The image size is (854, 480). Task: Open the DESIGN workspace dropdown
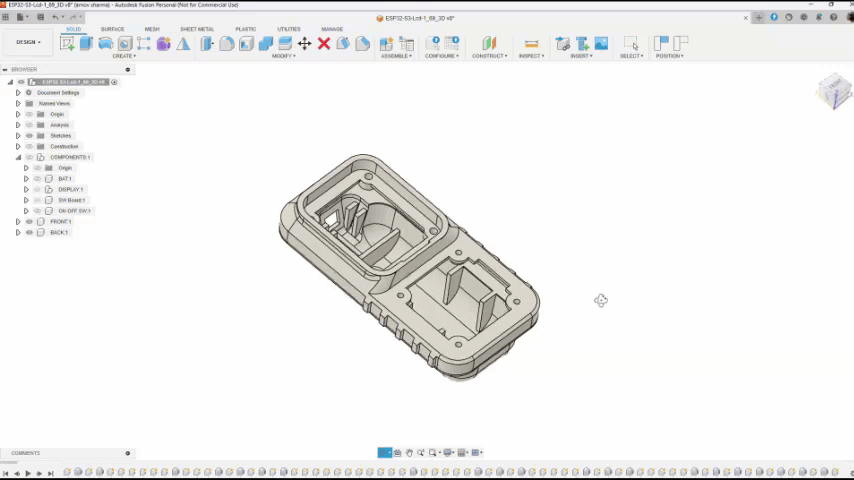click(x=28, y=42)
